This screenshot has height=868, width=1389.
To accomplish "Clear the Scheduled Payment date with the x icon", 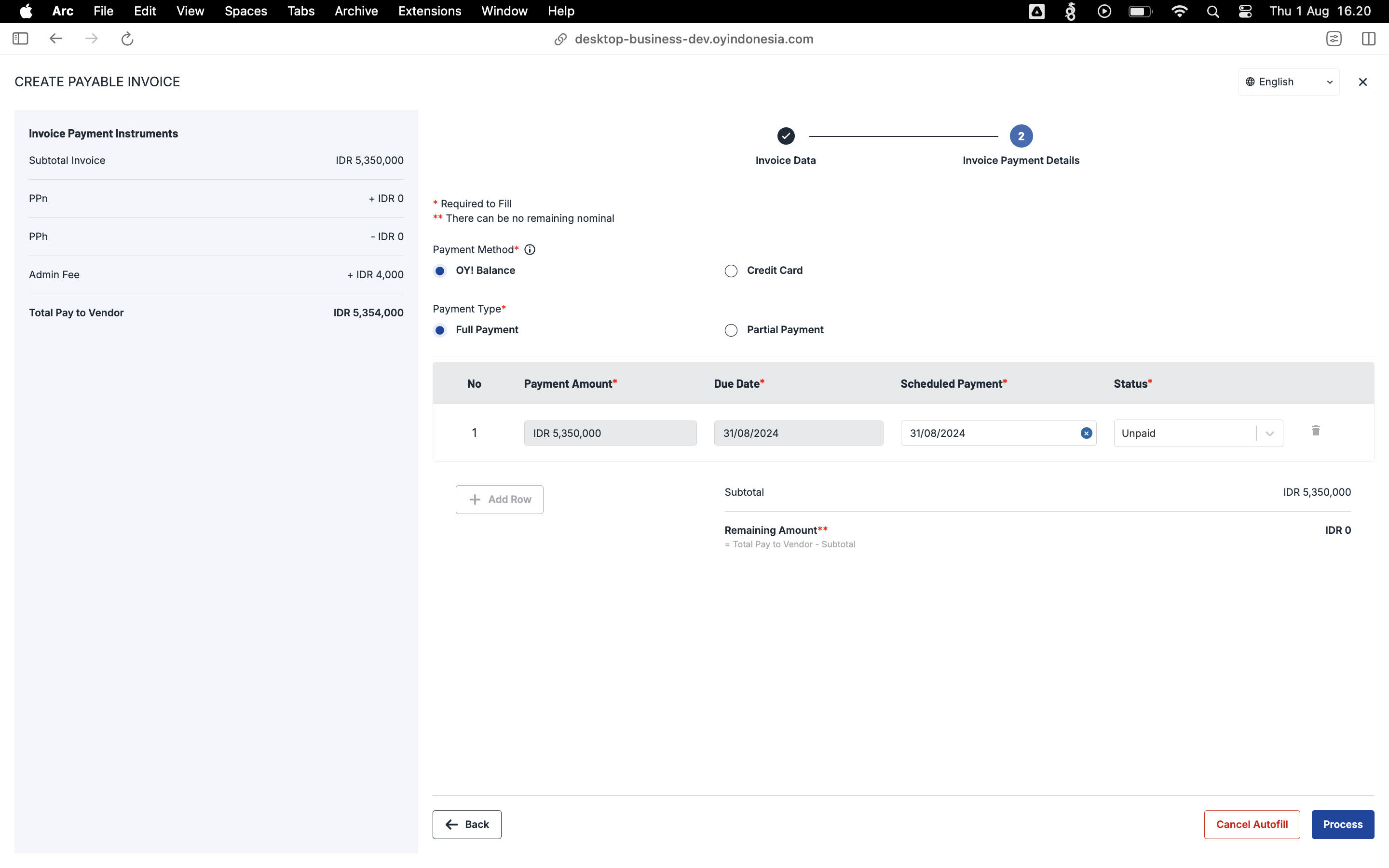I will [1086, 433].
